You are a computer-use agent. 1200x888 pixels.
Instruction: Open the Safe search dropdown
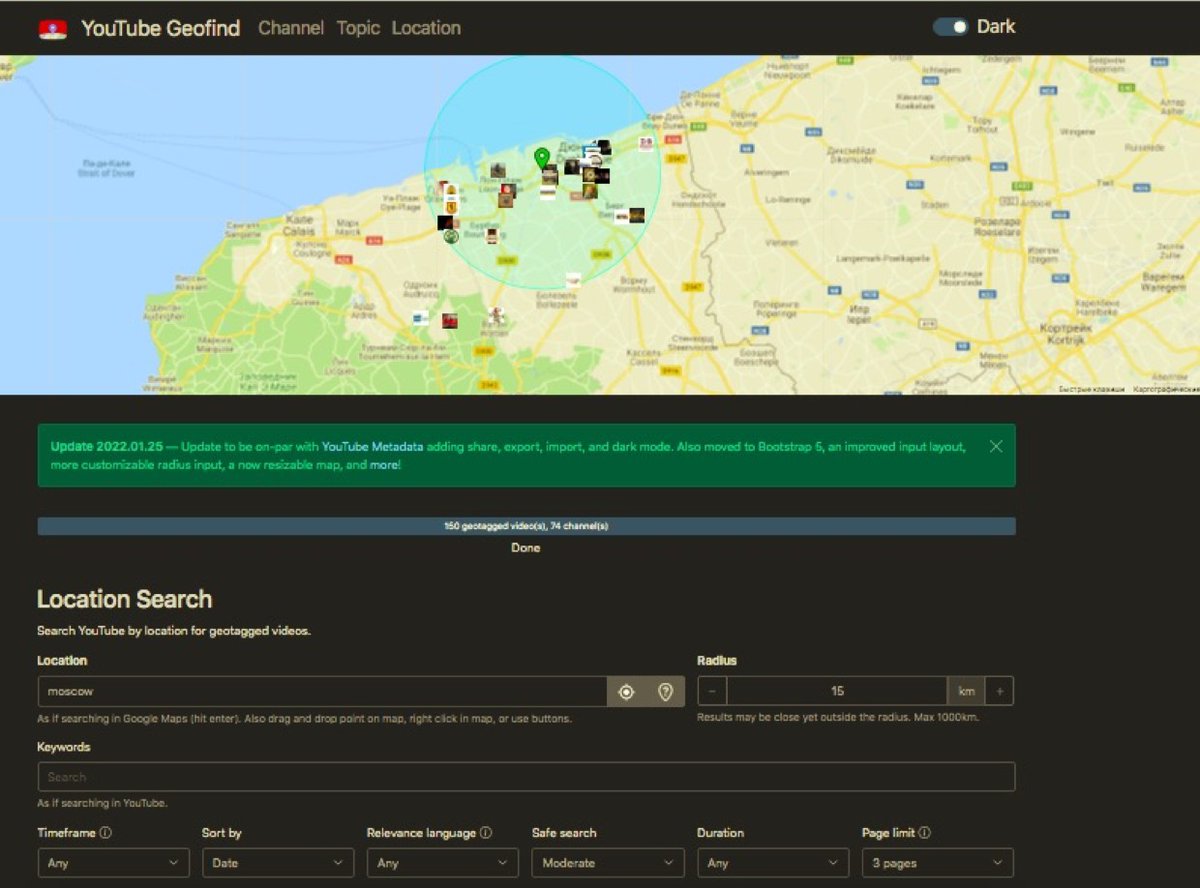tap(607, 862)
